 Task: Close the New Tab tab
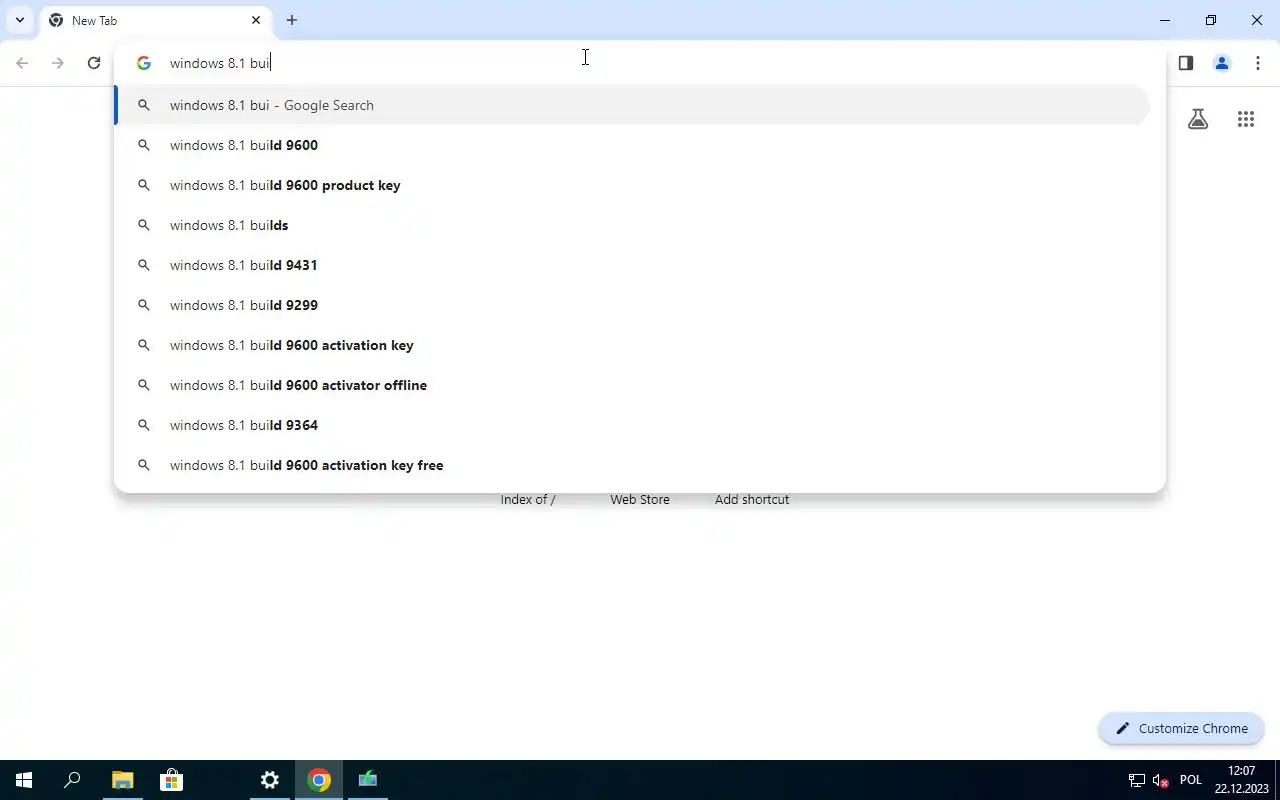256,20
